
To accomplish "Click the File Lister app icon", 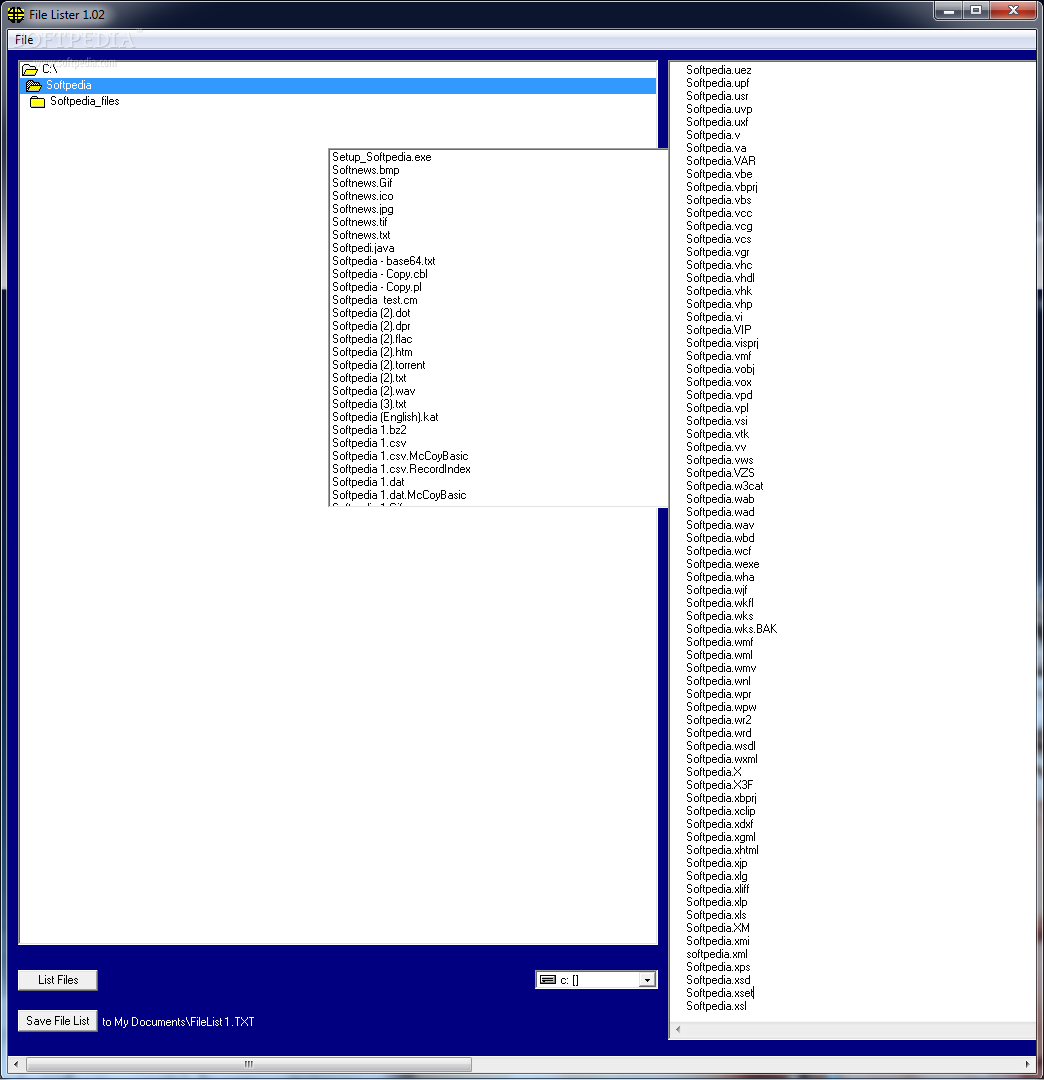I will pyautogui.click(x=16, y=14).
